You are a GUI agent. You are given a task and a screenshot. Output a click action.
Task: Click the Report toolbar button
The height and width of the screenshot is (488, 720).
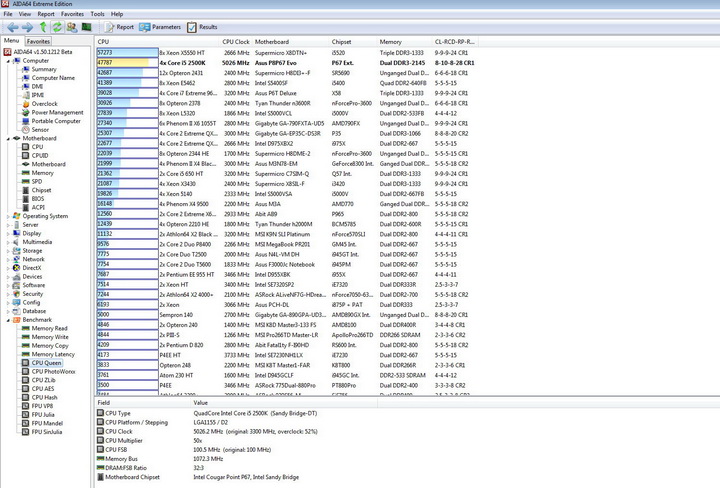tap(119, 27)
